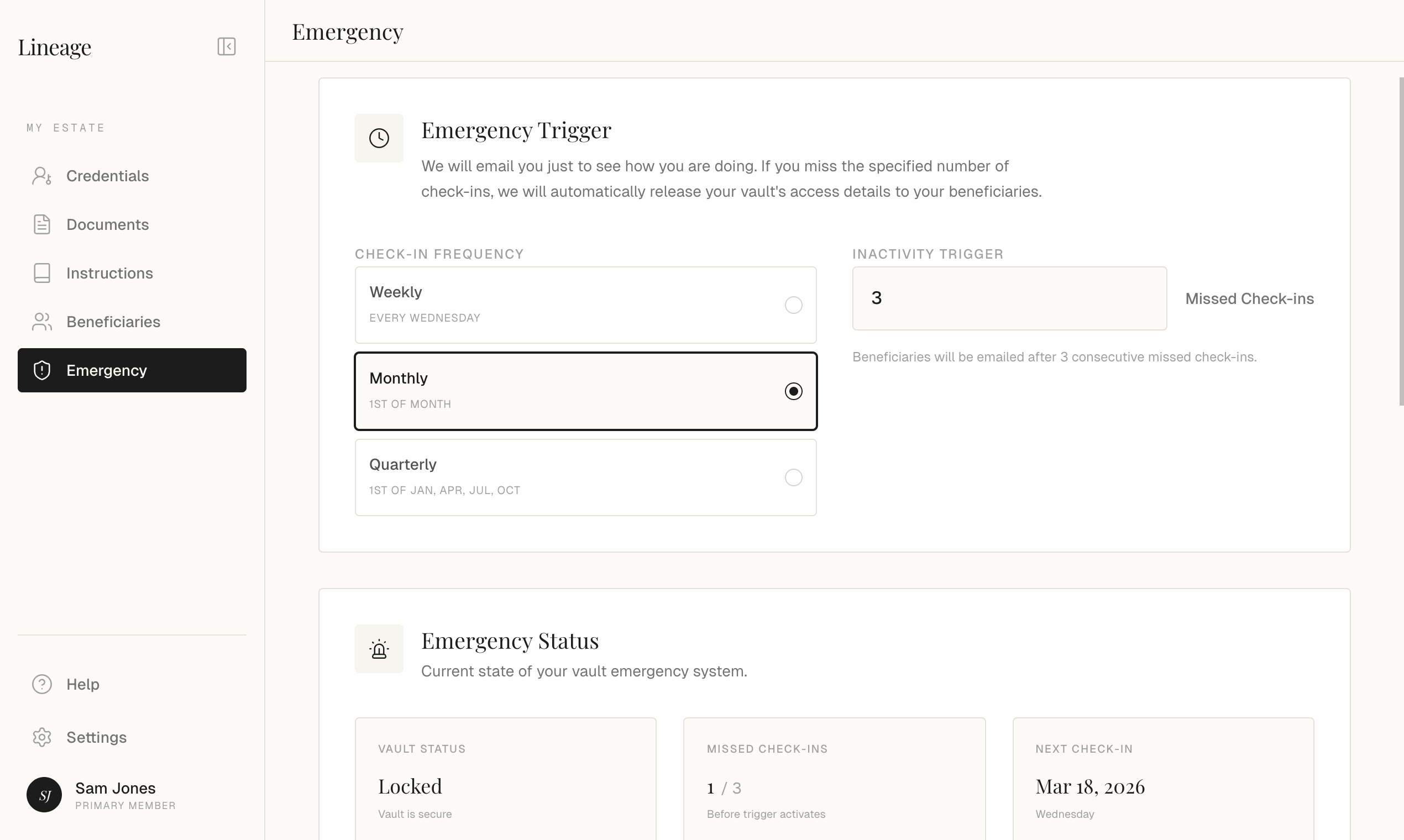Go to the Beneficiaries page
The image size is (1404, 840).
[x=113, y=322]
